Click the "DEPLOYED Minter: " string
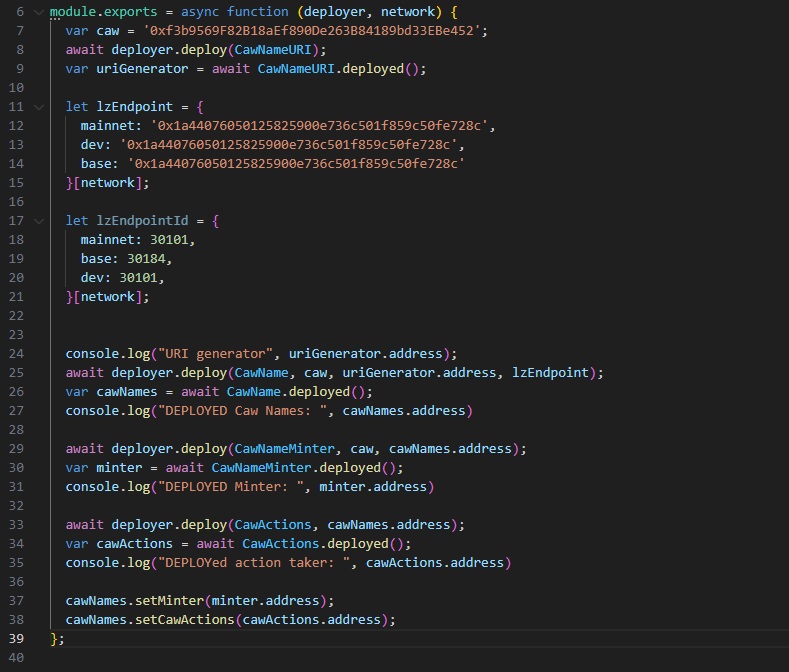 coord(231,487)
